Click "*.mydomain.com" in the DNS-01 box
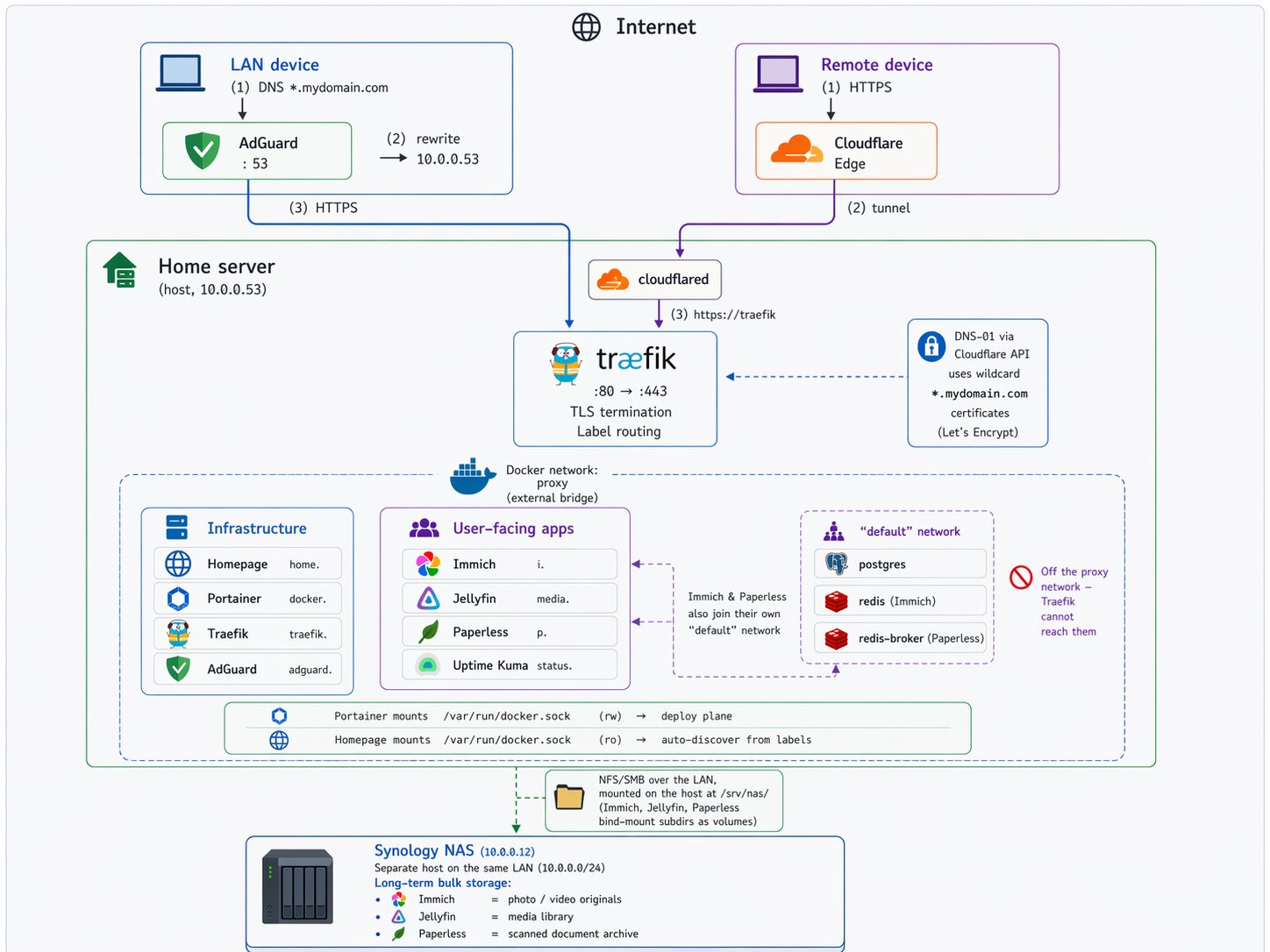 [980, 394]
